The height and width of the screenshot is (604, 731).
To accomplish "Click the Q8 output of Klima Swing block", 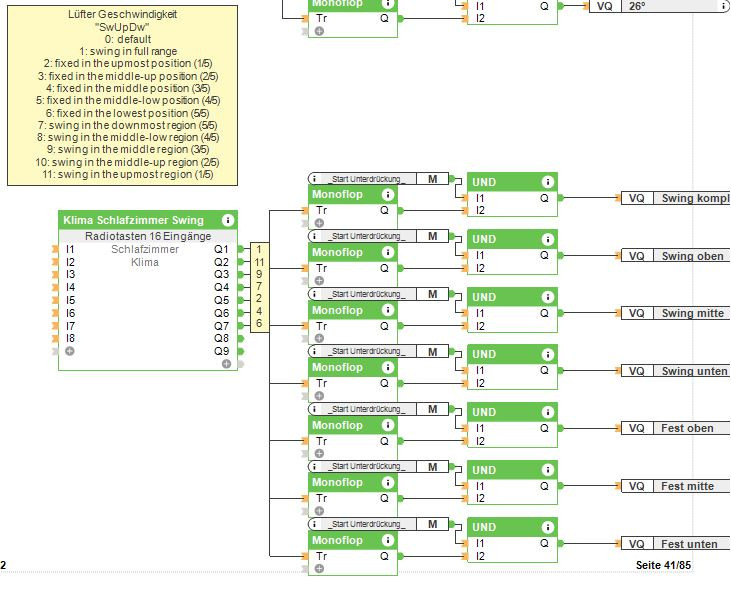I will point(222,338).
